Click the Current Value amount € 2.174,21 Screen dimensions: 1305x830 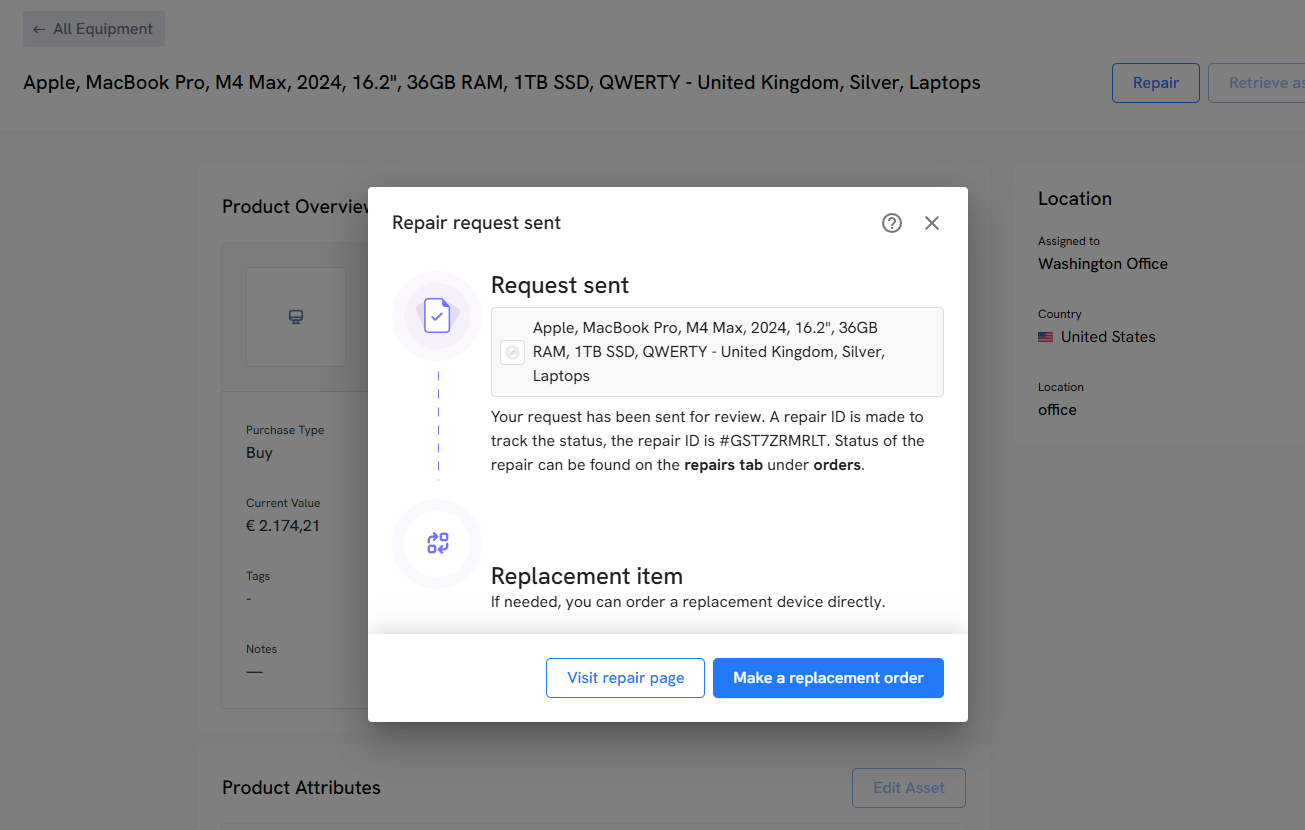click(283, 525)
